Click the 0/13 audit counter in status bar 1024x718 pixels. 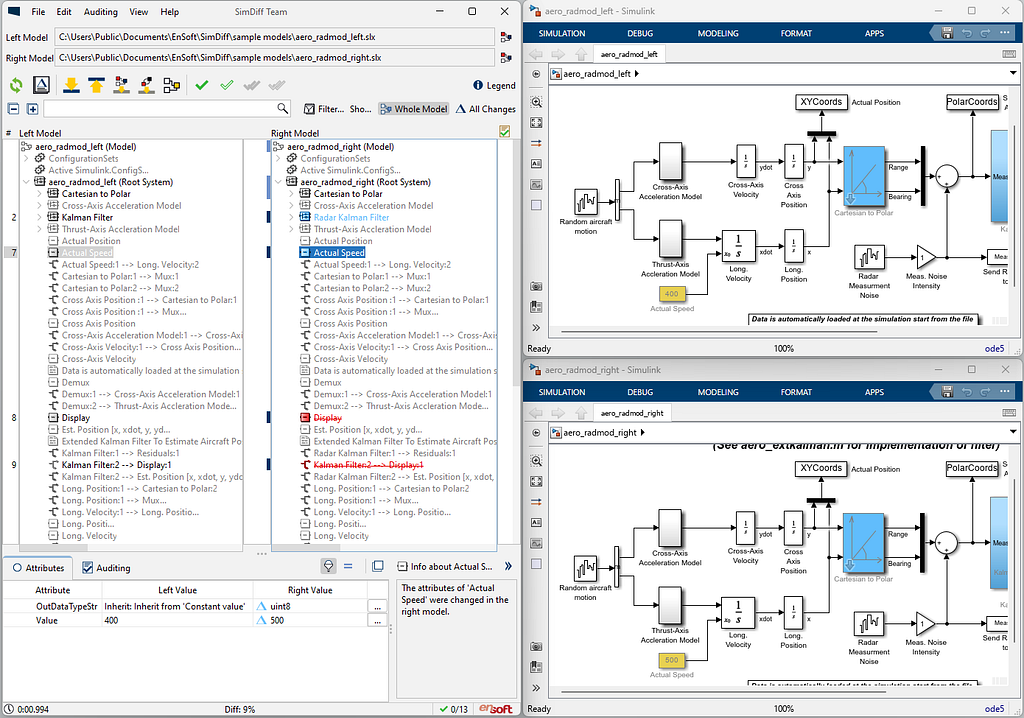point(454,709)
